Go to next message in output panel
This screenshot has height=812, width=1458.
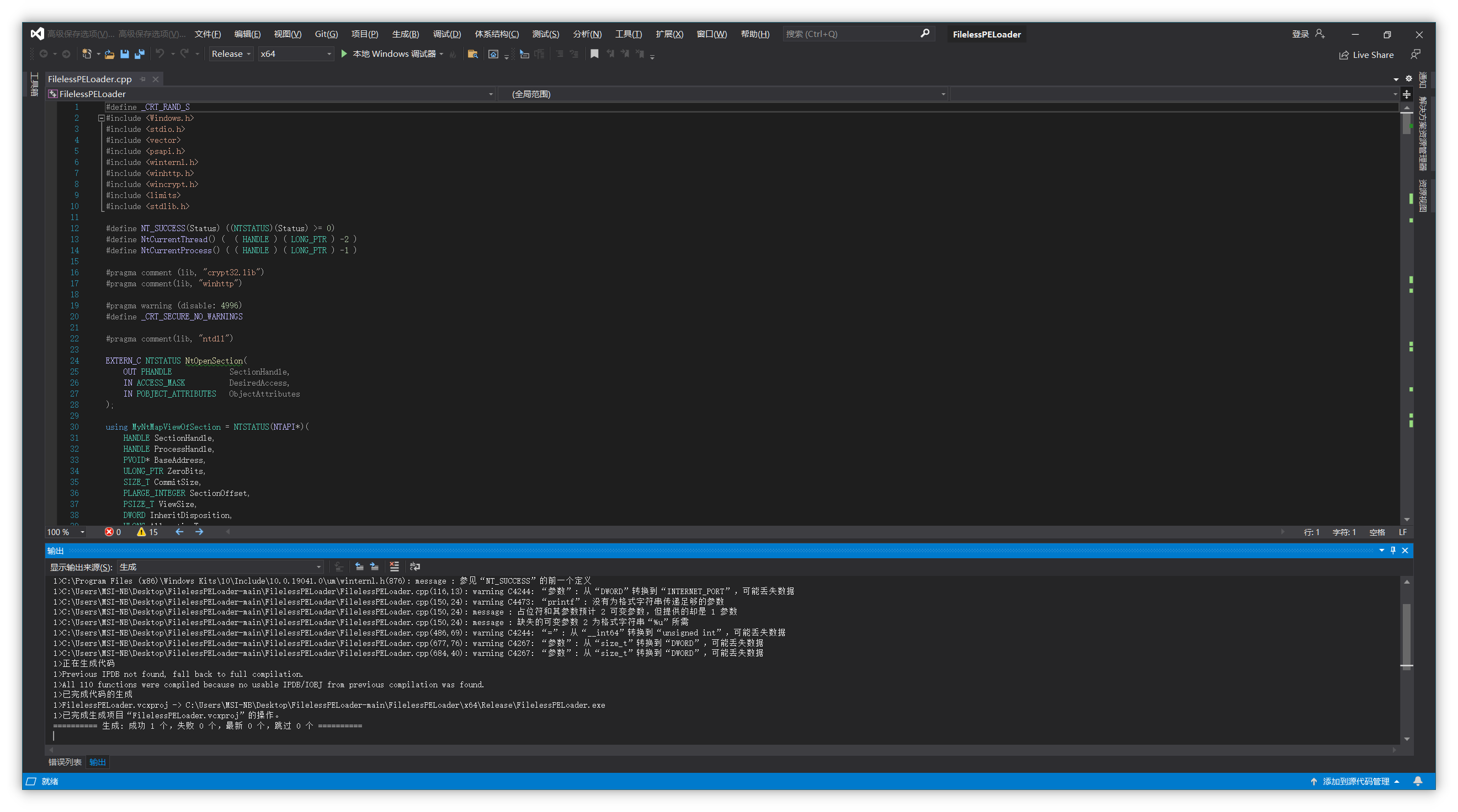374,567
